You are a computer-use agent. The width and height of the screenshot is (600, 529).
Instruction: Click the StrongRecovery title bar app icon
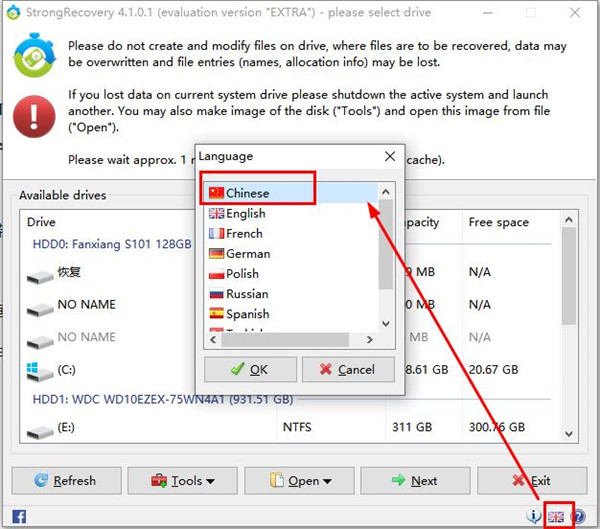(x=13, y=13)
